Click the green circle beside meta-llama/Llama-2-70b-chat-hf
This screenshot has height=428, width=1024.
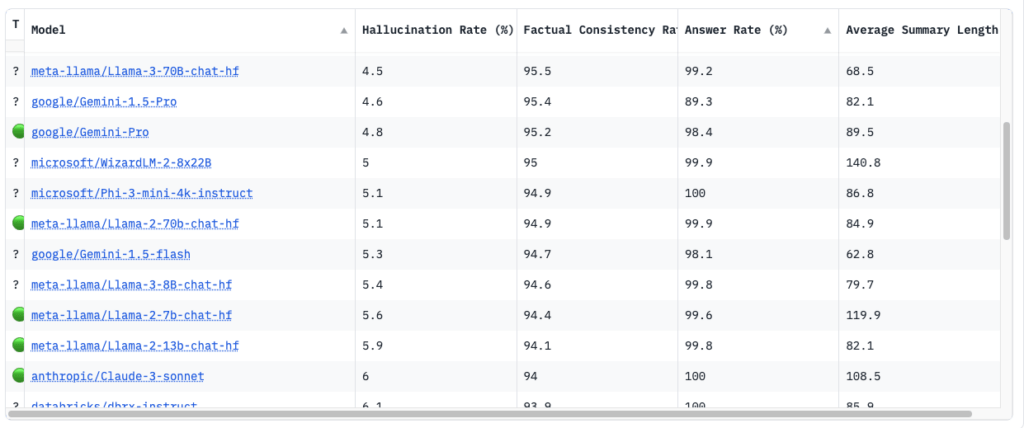tap(17, 224)
